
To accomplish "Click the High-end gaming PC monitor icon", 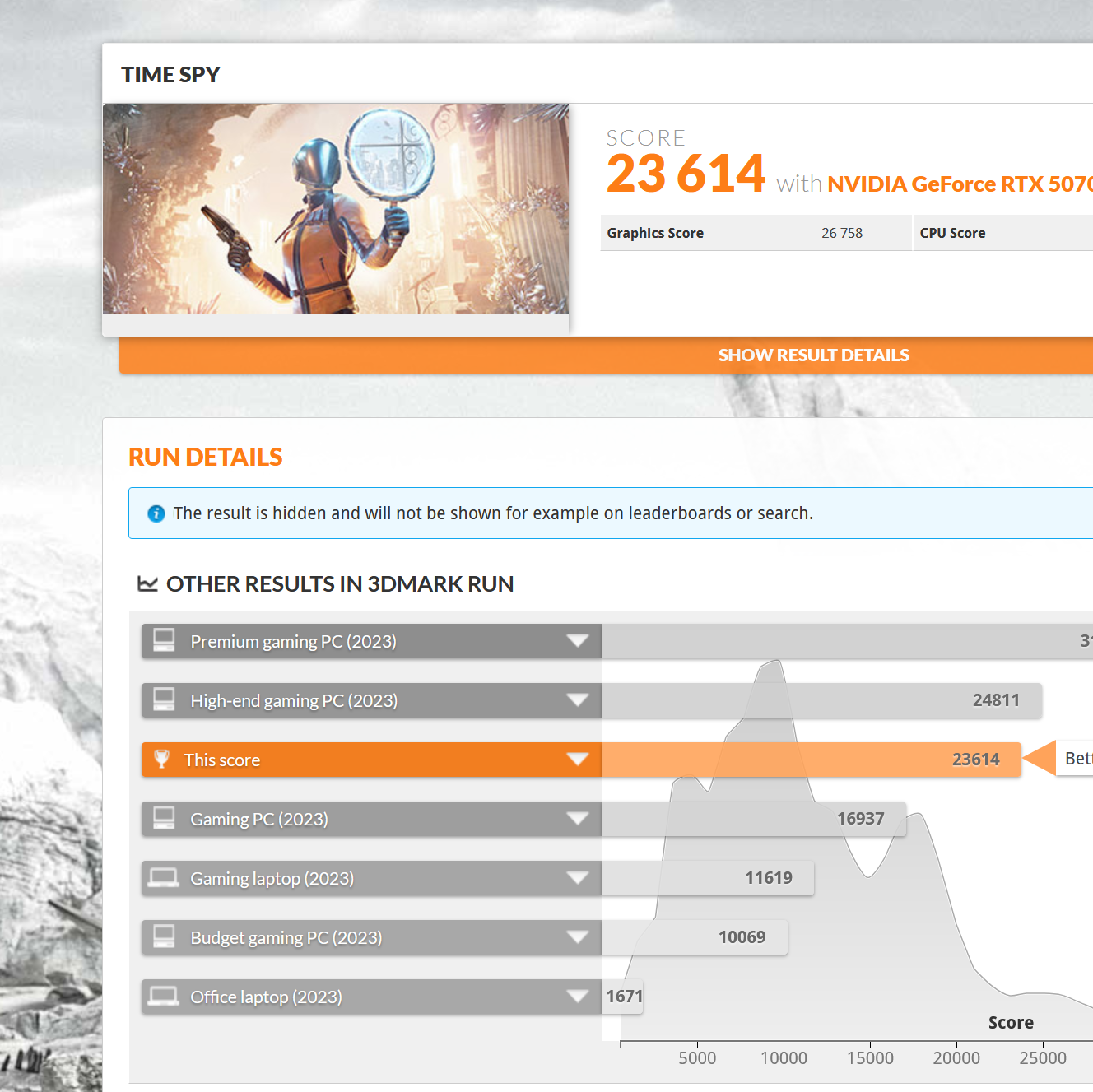I will coord(164,699).
